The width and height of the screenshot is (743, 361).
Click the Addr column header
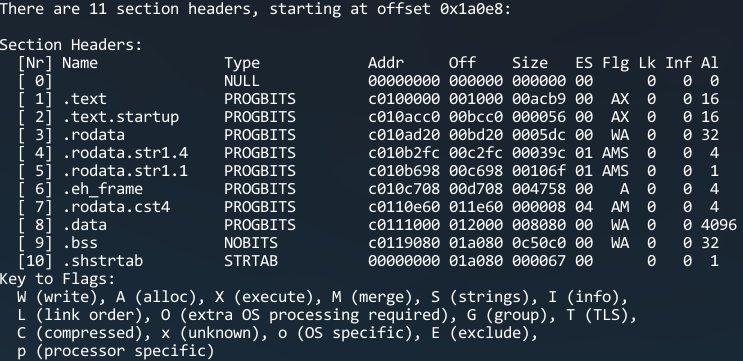click(386, 63)
